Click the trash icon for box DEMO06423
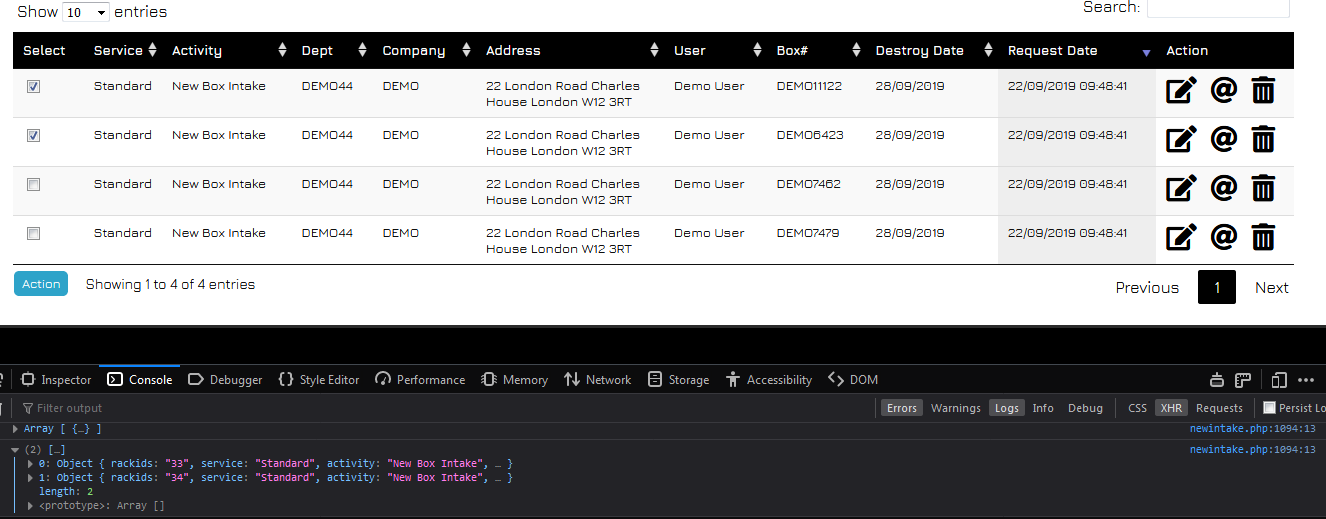The image size is (1326, 519). [x=1264, y=140]
